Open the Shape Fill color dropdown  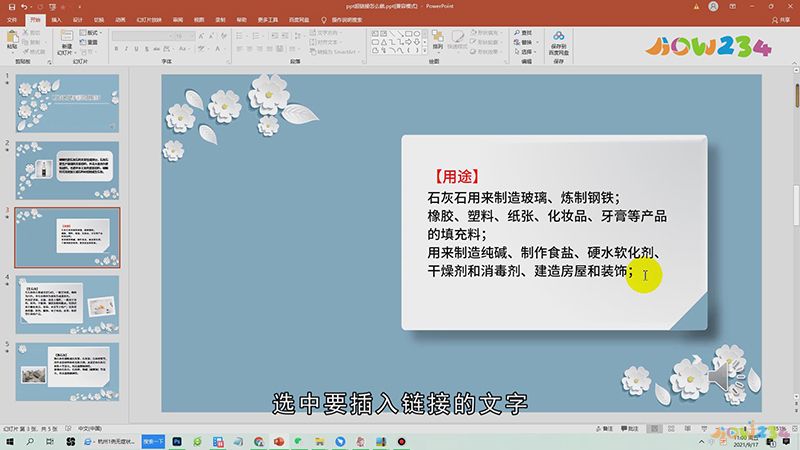485,33
